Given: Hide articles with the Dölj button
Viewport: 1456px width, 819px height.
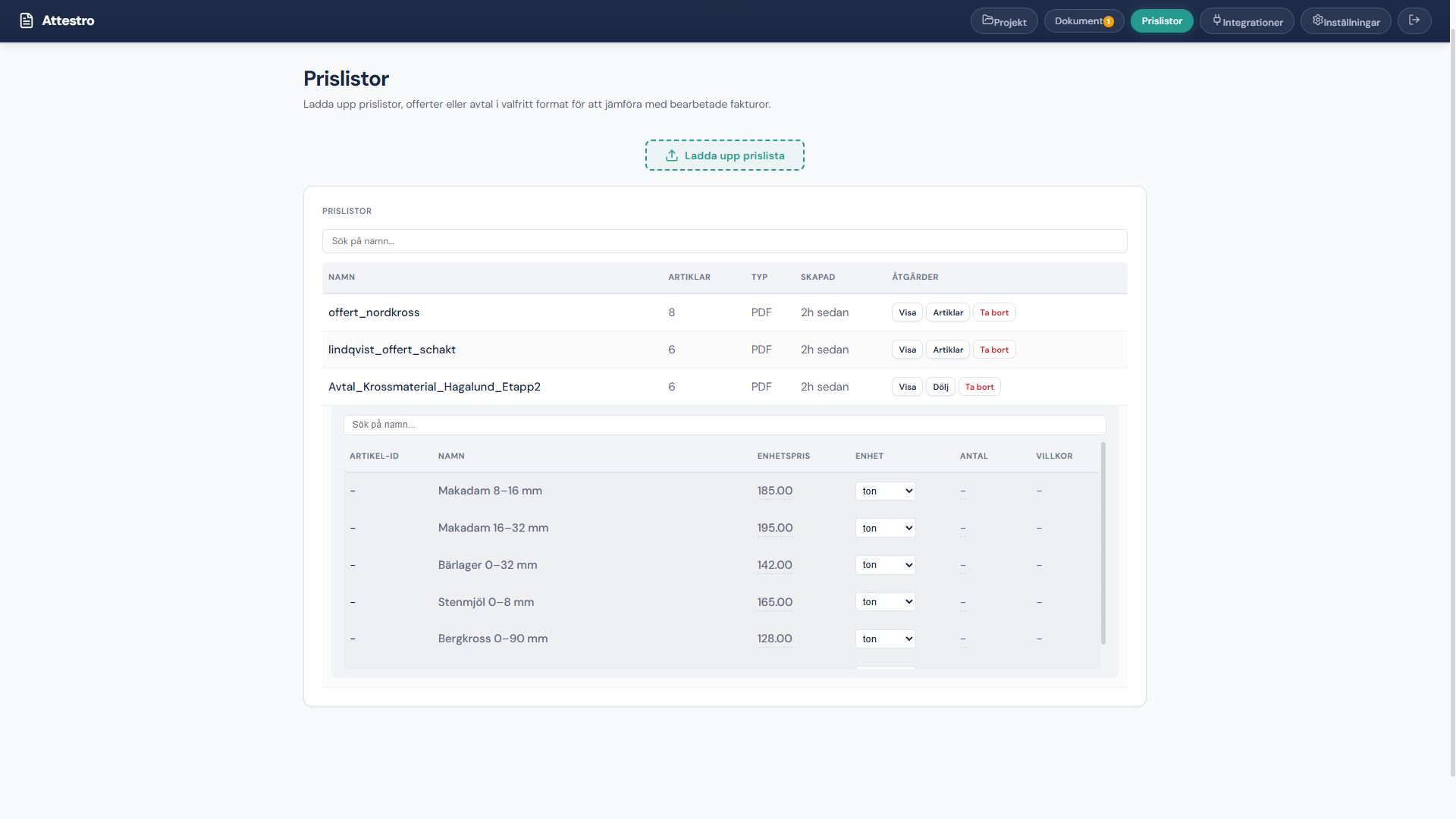Looking at the screenshot, I should (940, 387).
